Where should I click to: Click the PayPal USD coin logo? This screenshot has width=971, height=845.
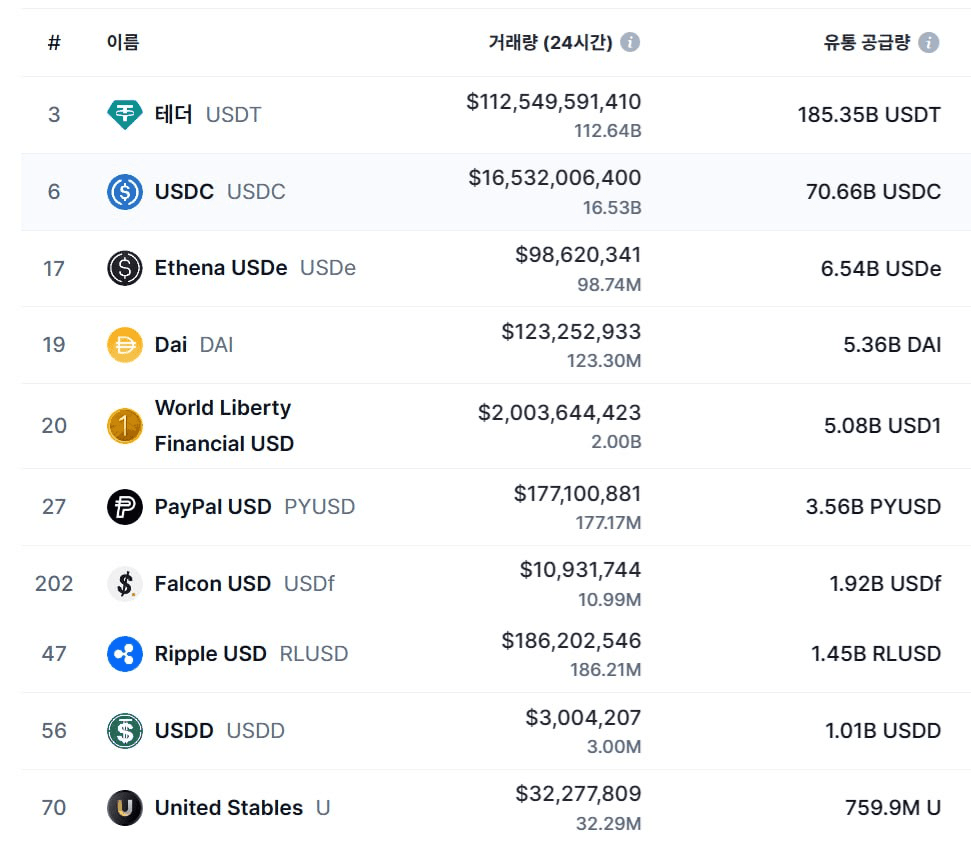click(x=125, y=507)
